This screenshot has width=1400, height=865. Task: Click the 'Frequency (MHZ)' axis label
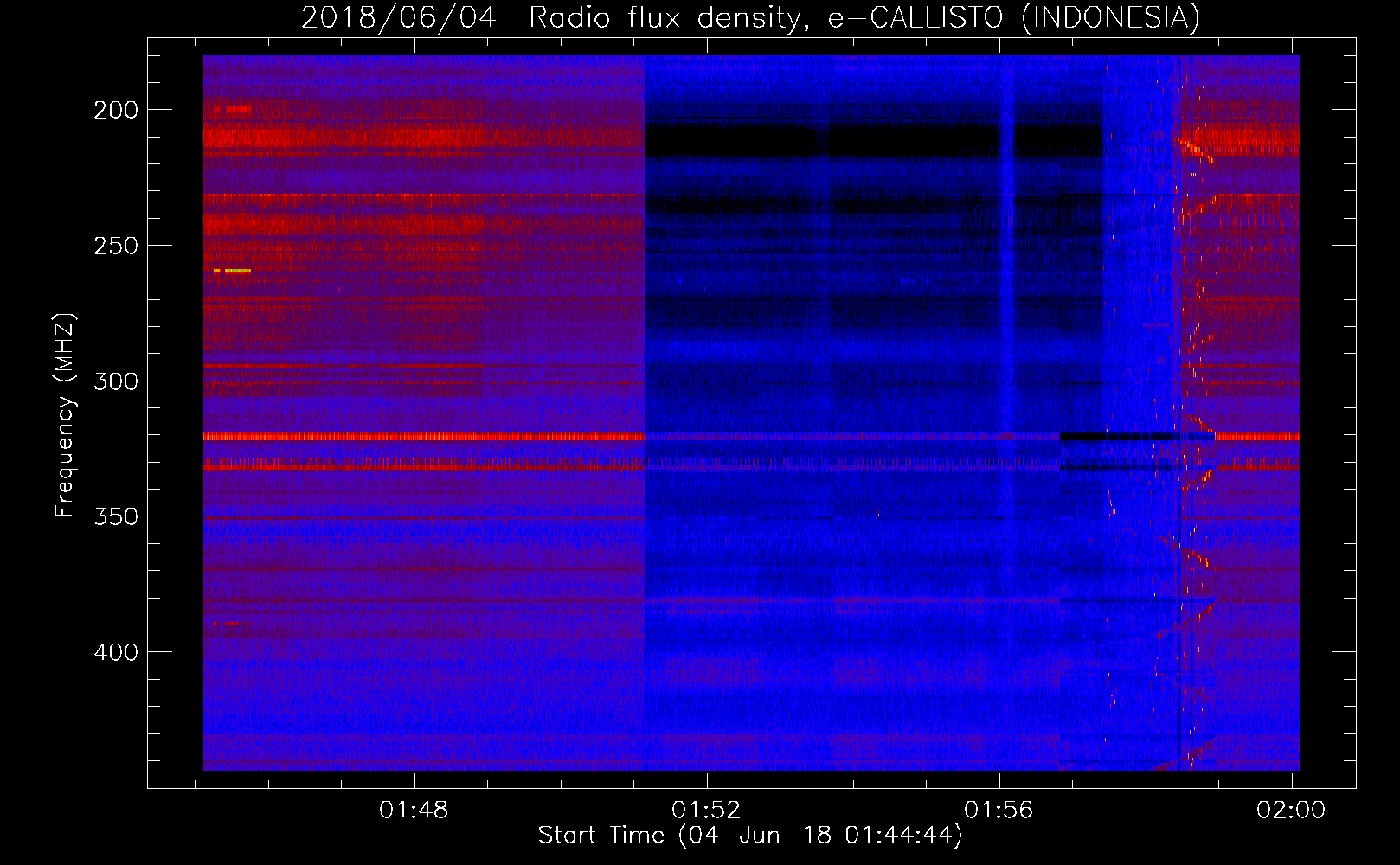tap(65, 415)
